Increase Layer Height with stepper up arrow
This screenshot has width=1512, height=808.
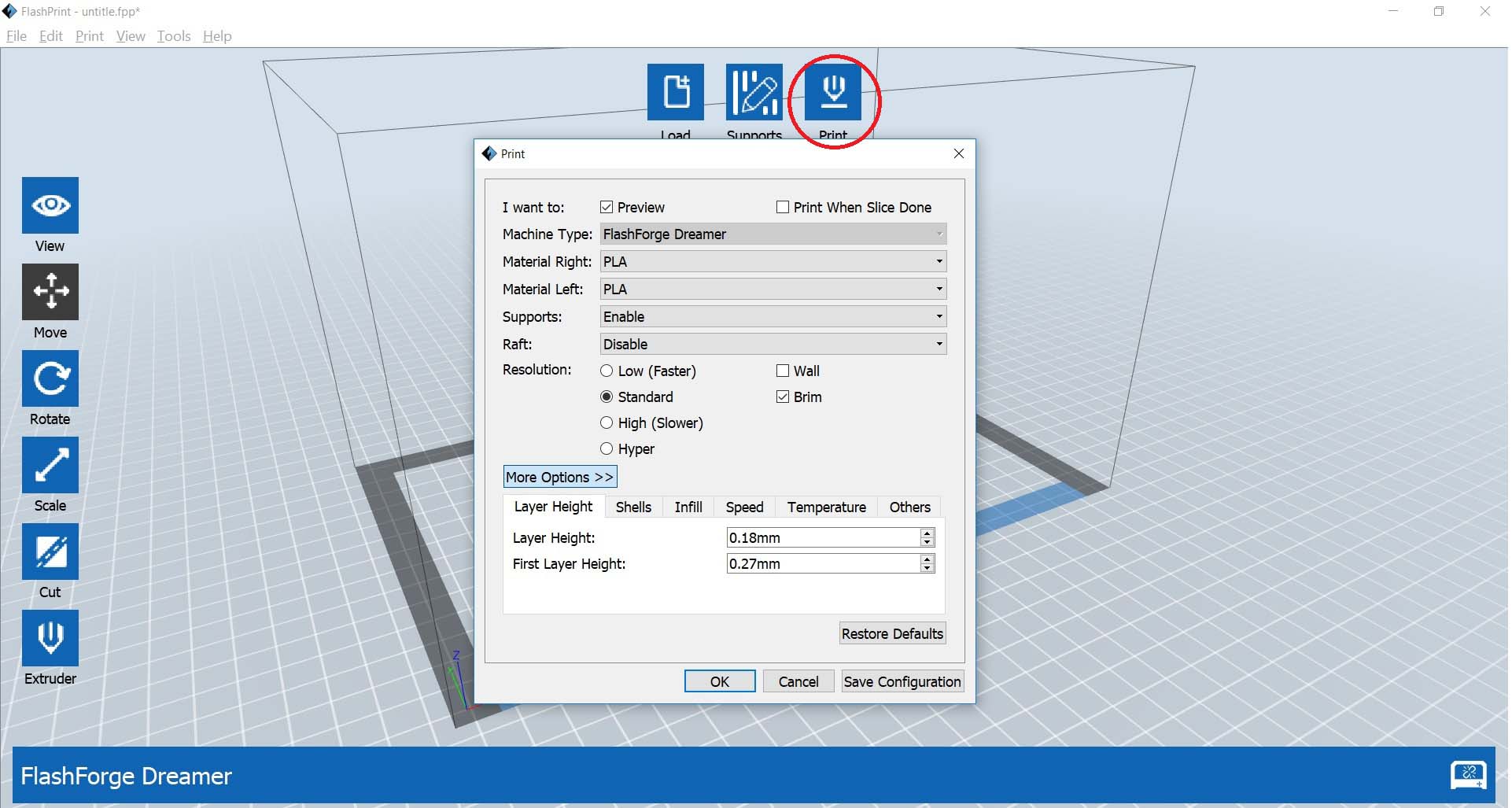point(927,533)
